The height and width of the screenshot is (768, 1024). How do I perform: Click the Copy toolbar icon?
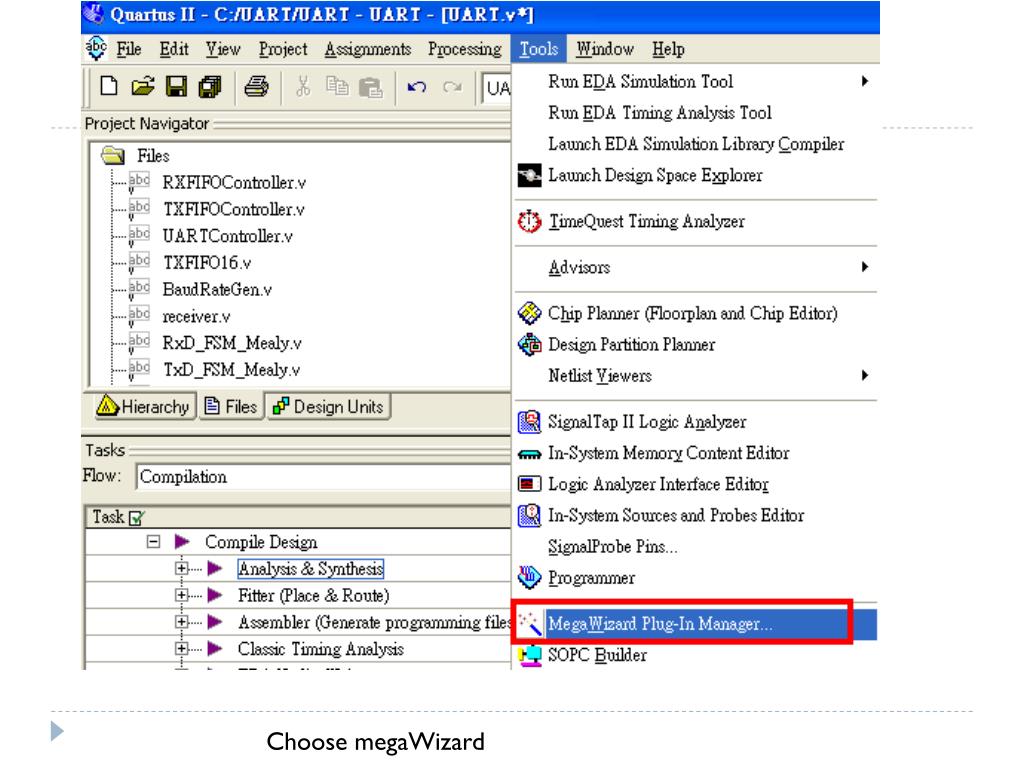tap(337, 86)
